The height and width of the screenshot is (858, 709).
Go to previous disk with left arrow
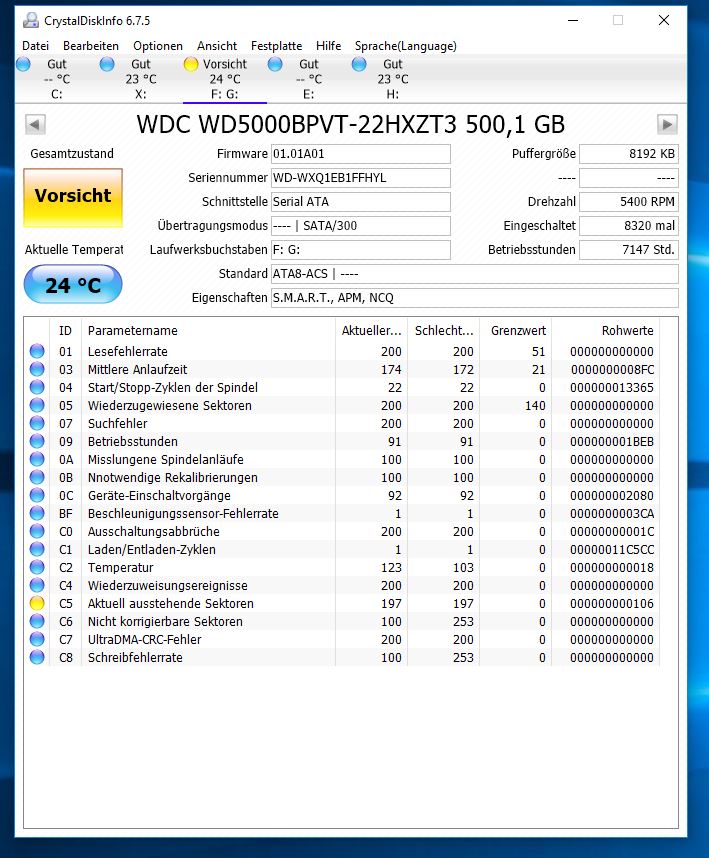click(x=35, y=125)
